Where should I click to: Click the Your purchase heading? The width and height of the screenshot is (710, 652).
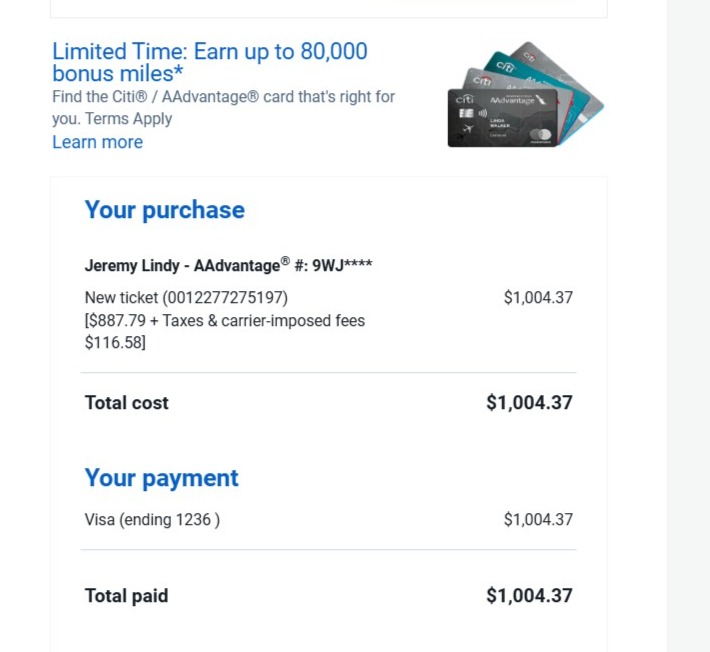[x=164, y=210]
